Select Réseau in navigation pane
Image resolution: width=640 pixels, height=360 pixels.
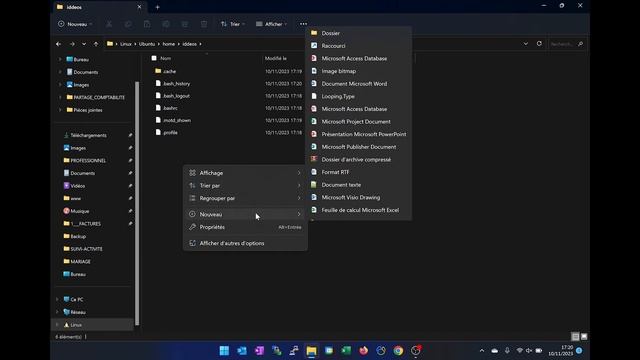(x=75, y=312)
